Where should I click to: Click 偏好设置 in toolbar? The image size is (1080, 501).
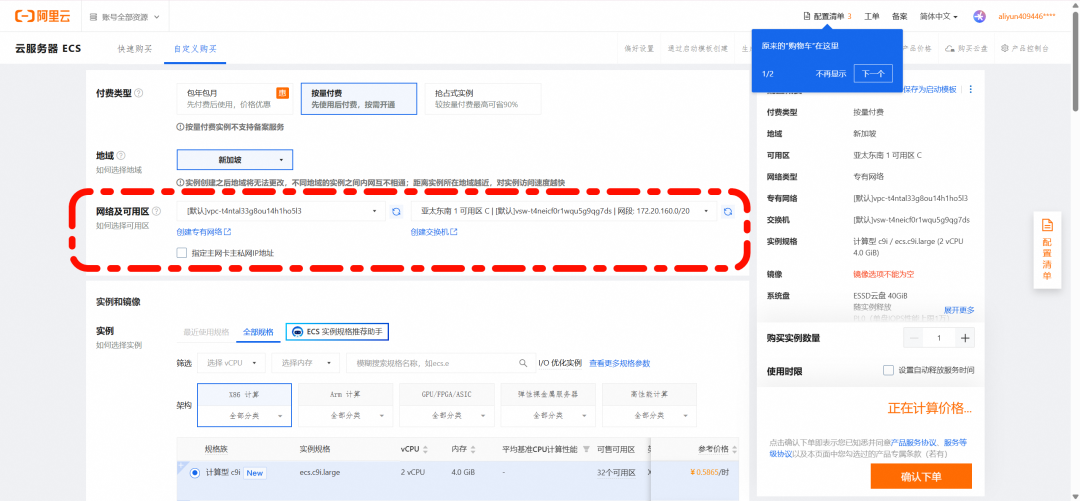(638, 49)
